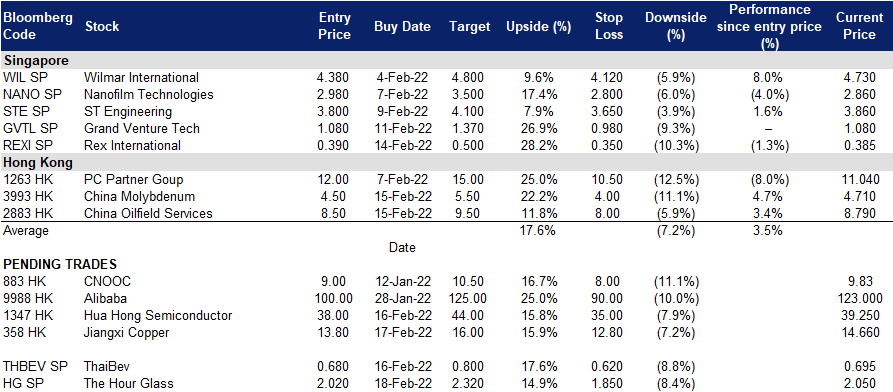Select Rex International's target 0.500
The width and height of the screenshot is (893, 392).
467,145
